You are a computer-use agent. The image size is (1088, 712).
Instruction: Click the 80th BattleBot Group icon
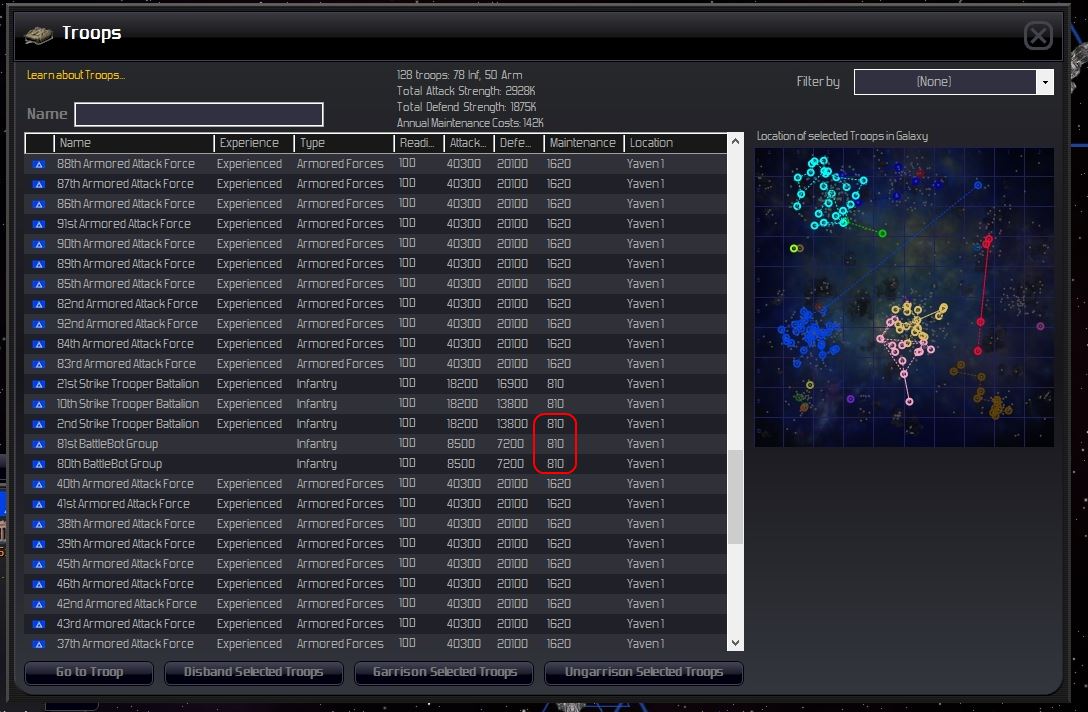(39, 464)
